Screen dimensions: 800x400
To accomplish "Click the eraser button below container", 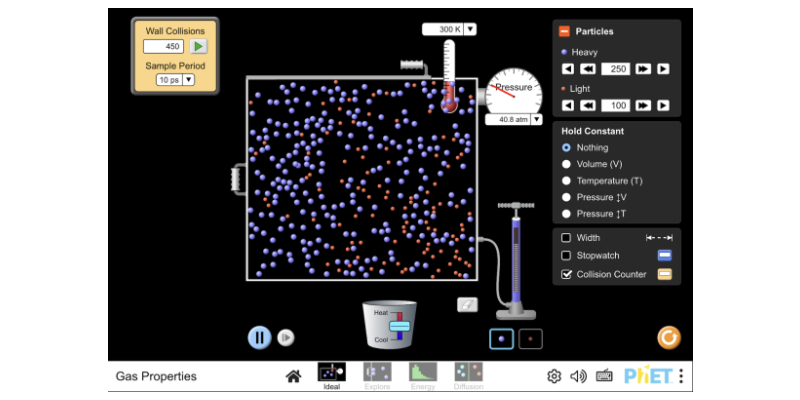I will coord(467,305).
